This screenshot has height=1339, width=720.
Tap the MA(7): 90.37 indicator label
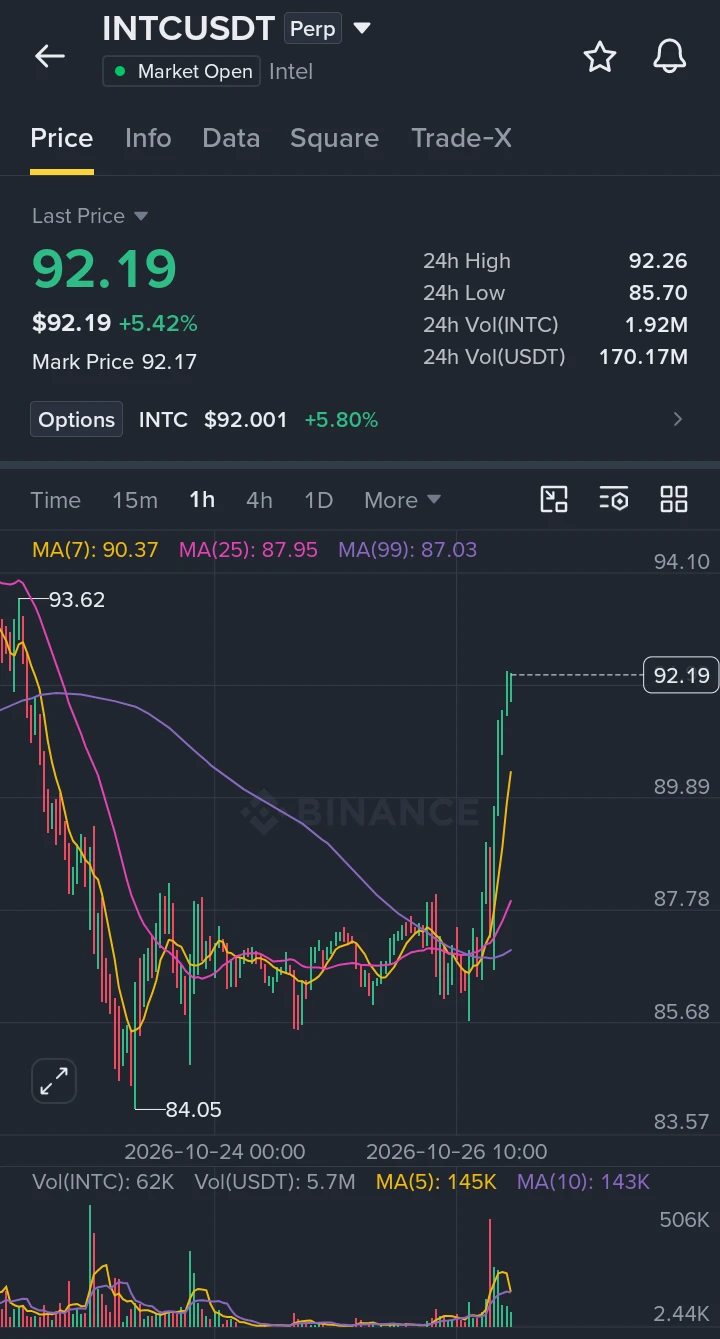coord(95,549)
